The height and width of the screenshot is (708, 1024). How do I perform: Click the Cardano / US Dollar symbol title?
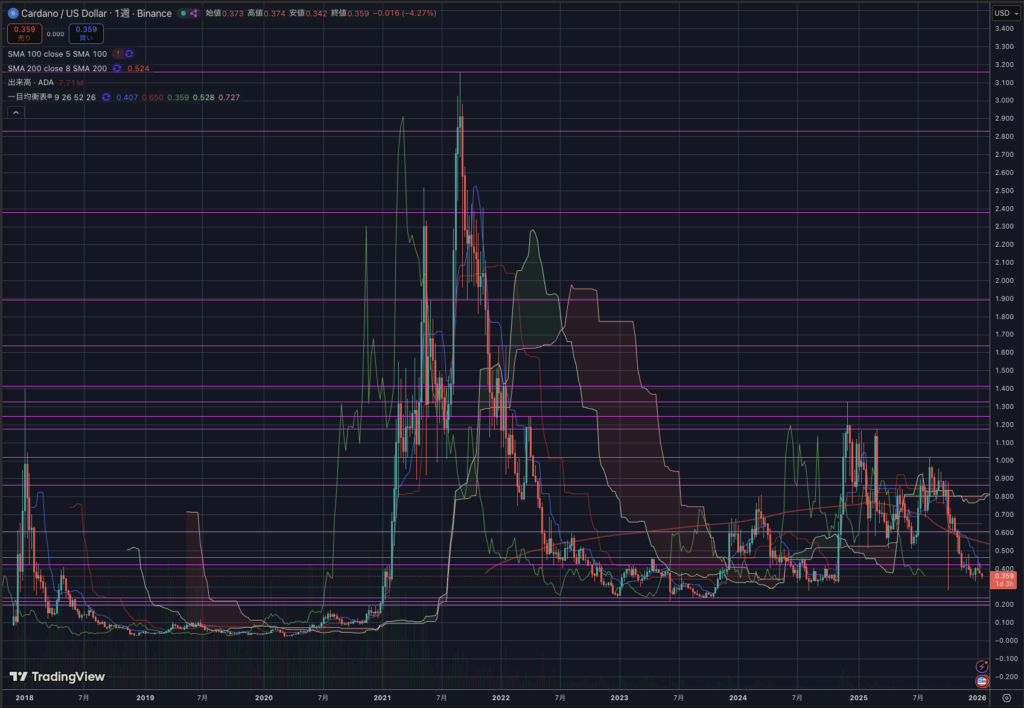tap(60, 13)
